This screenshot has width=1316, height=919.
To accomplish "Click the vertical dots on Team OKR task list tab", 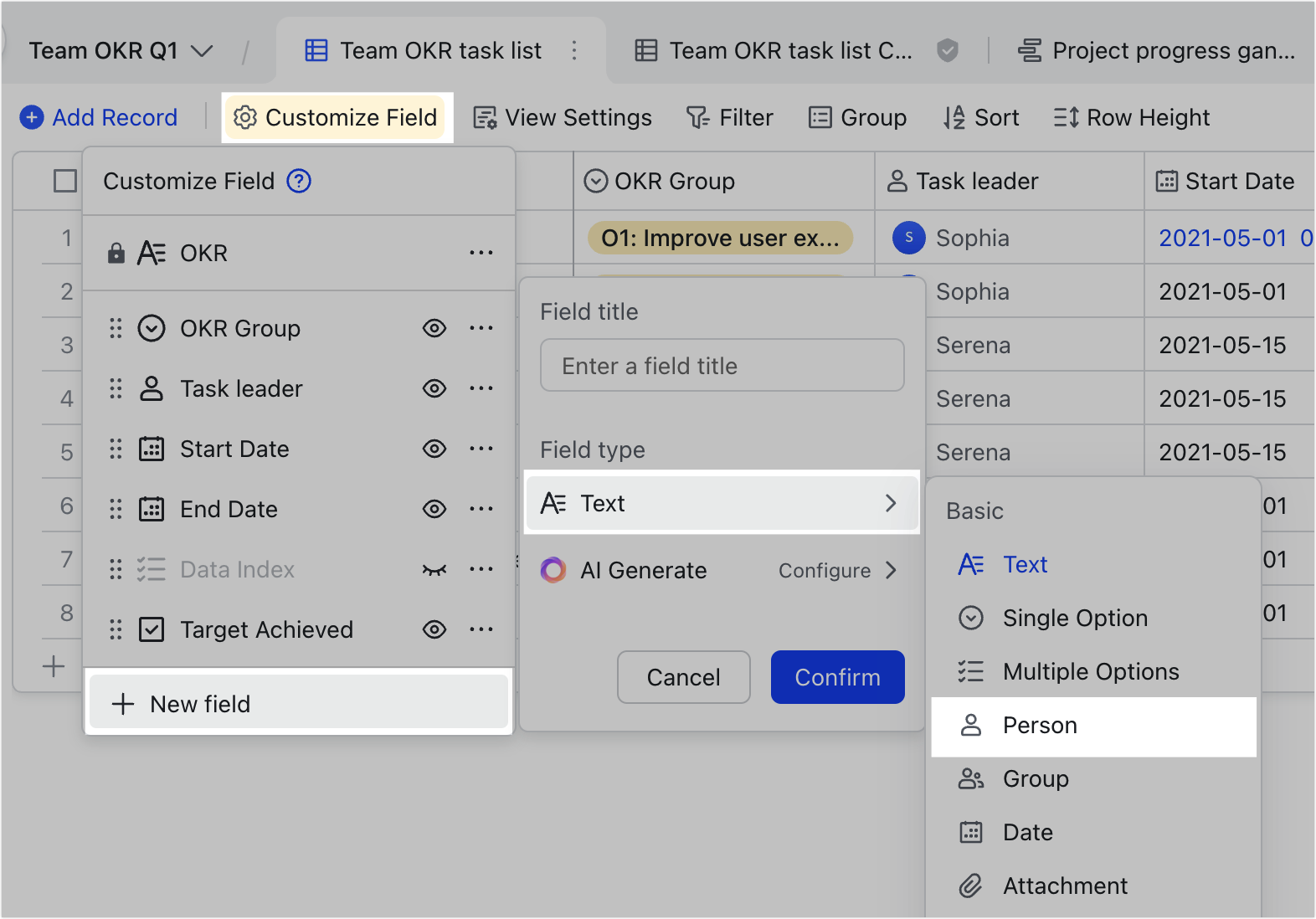I will 574,51.
